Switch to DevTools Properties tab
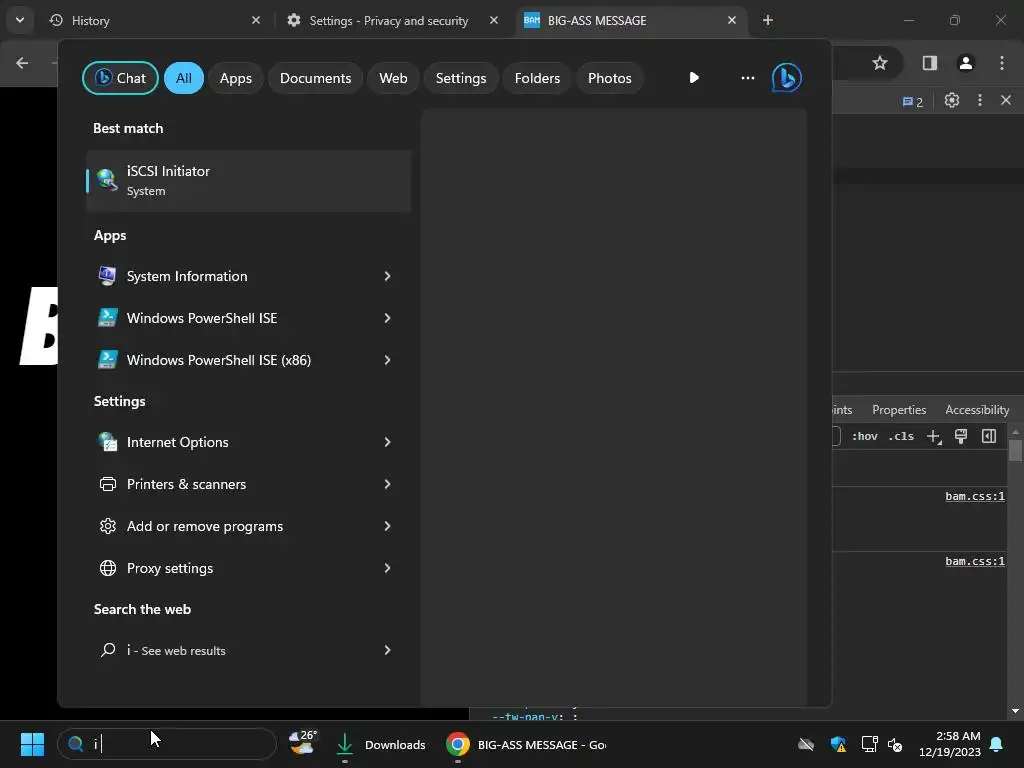 point(899,409)
